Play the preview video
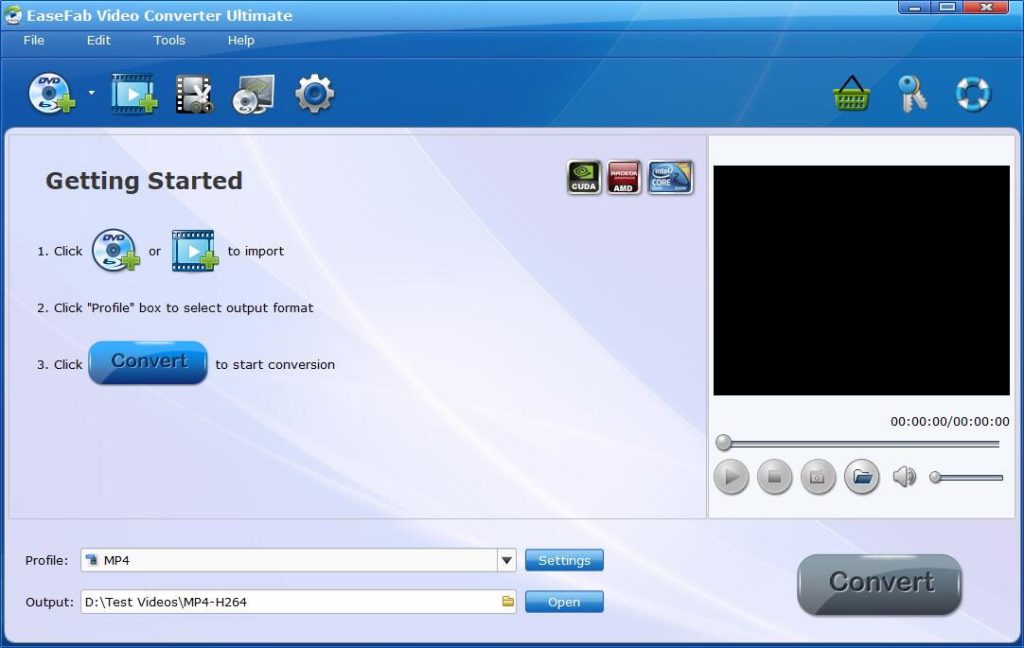Screen dimensions: 1024x648 [731, 477]
